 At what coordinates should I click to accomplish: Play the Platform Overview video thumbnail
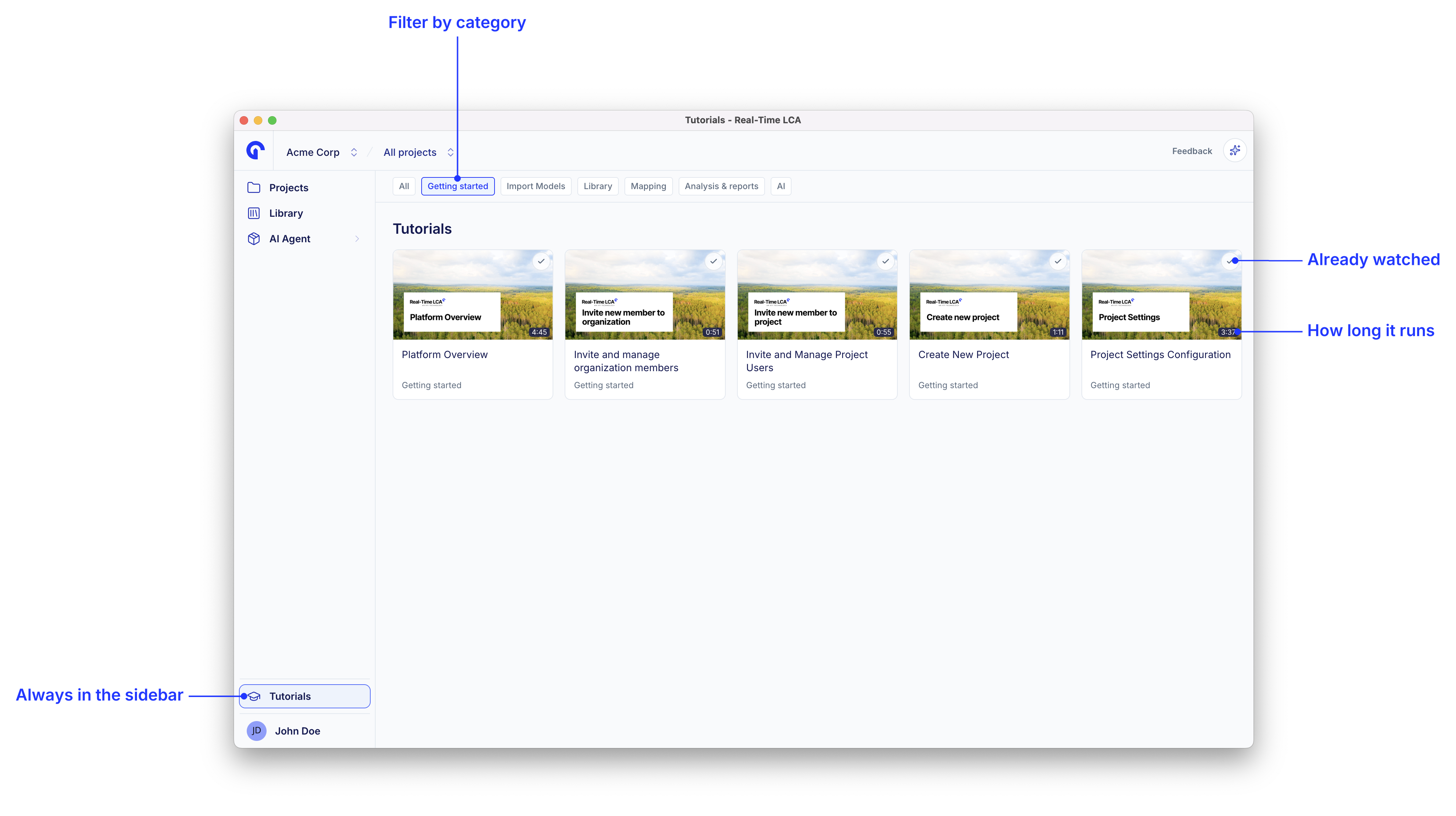click(x=473, y=295)
